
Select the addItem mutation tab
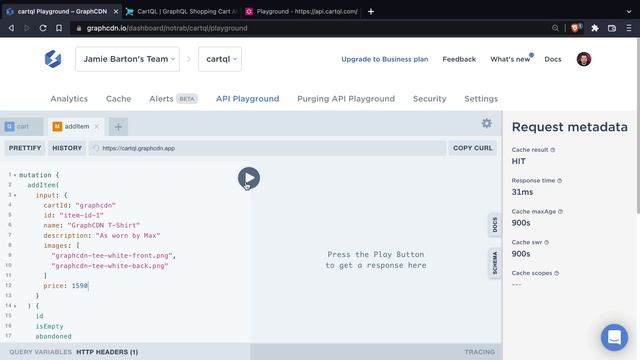point(76,127)
